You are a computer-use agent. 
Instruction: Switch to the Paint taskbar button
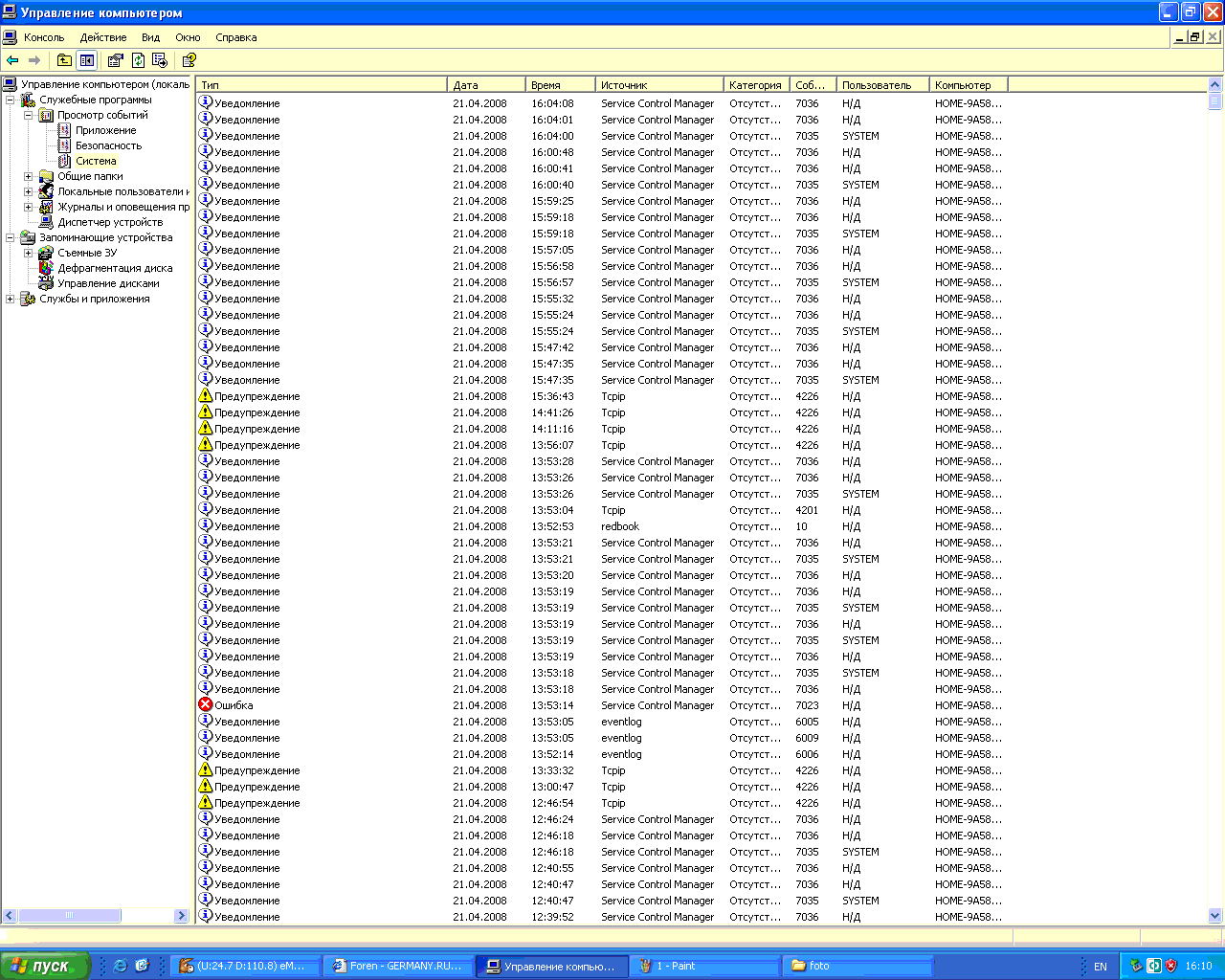click(x=704, y=966)
